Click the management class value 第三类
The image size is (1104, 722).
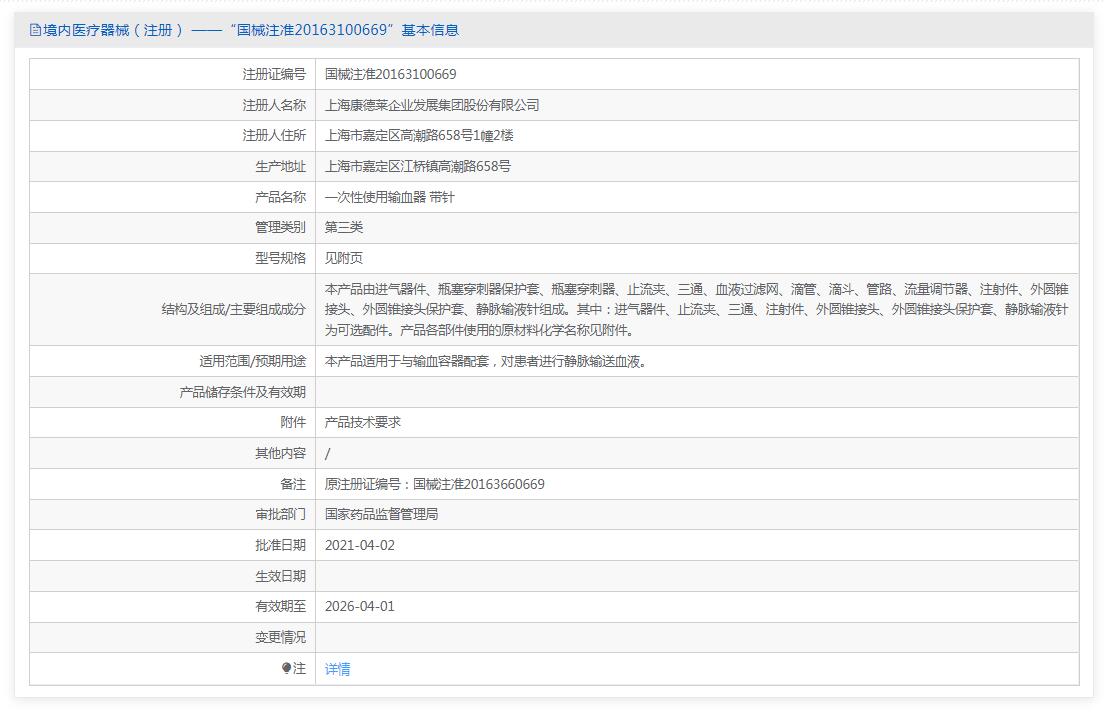pyautogui.click(x=344, y=227)
